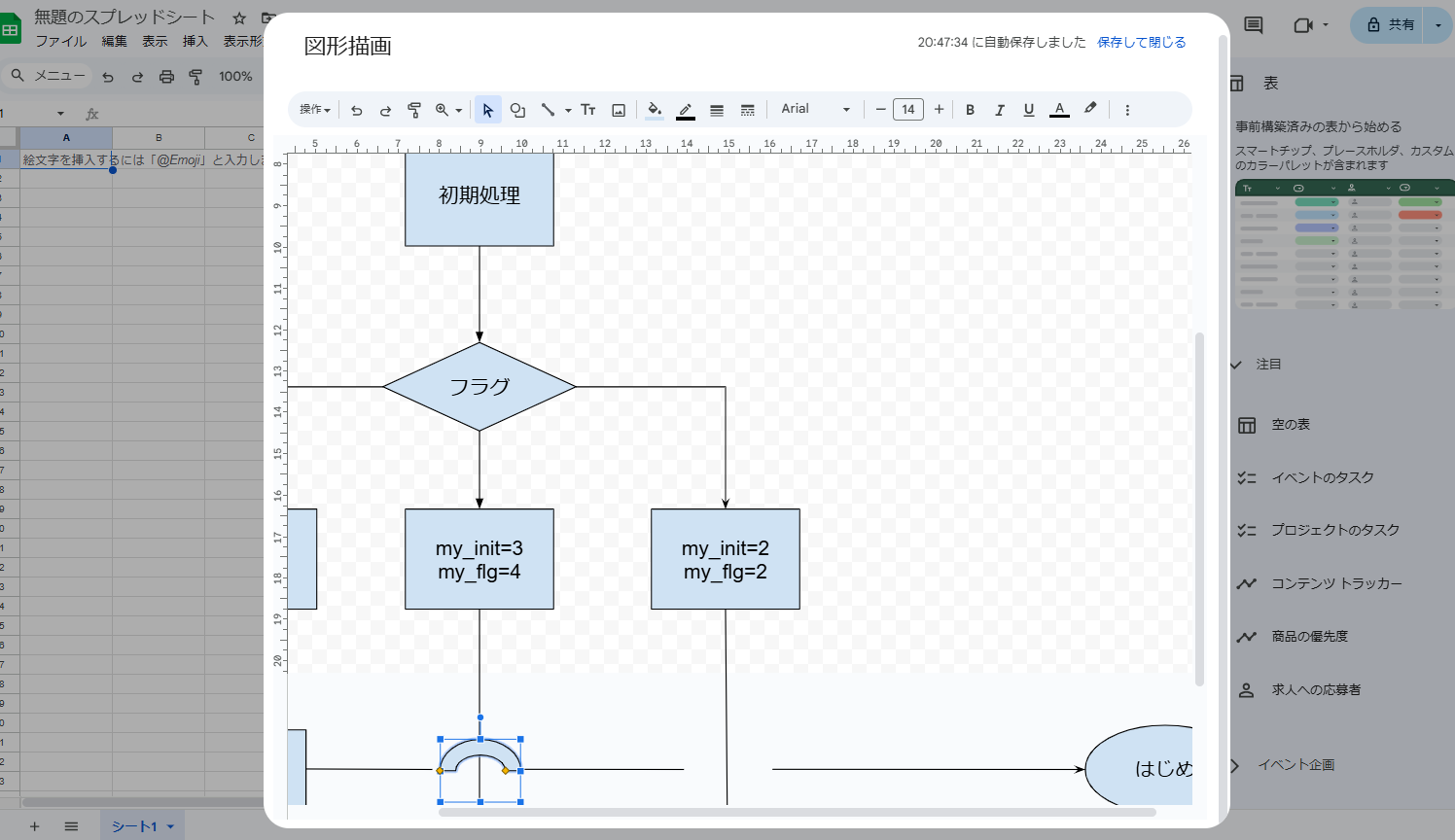This screenshot has height=840, width=1455.
Task: Click the メニュー search box in Sheets
Action: click(x=48, y=76)
